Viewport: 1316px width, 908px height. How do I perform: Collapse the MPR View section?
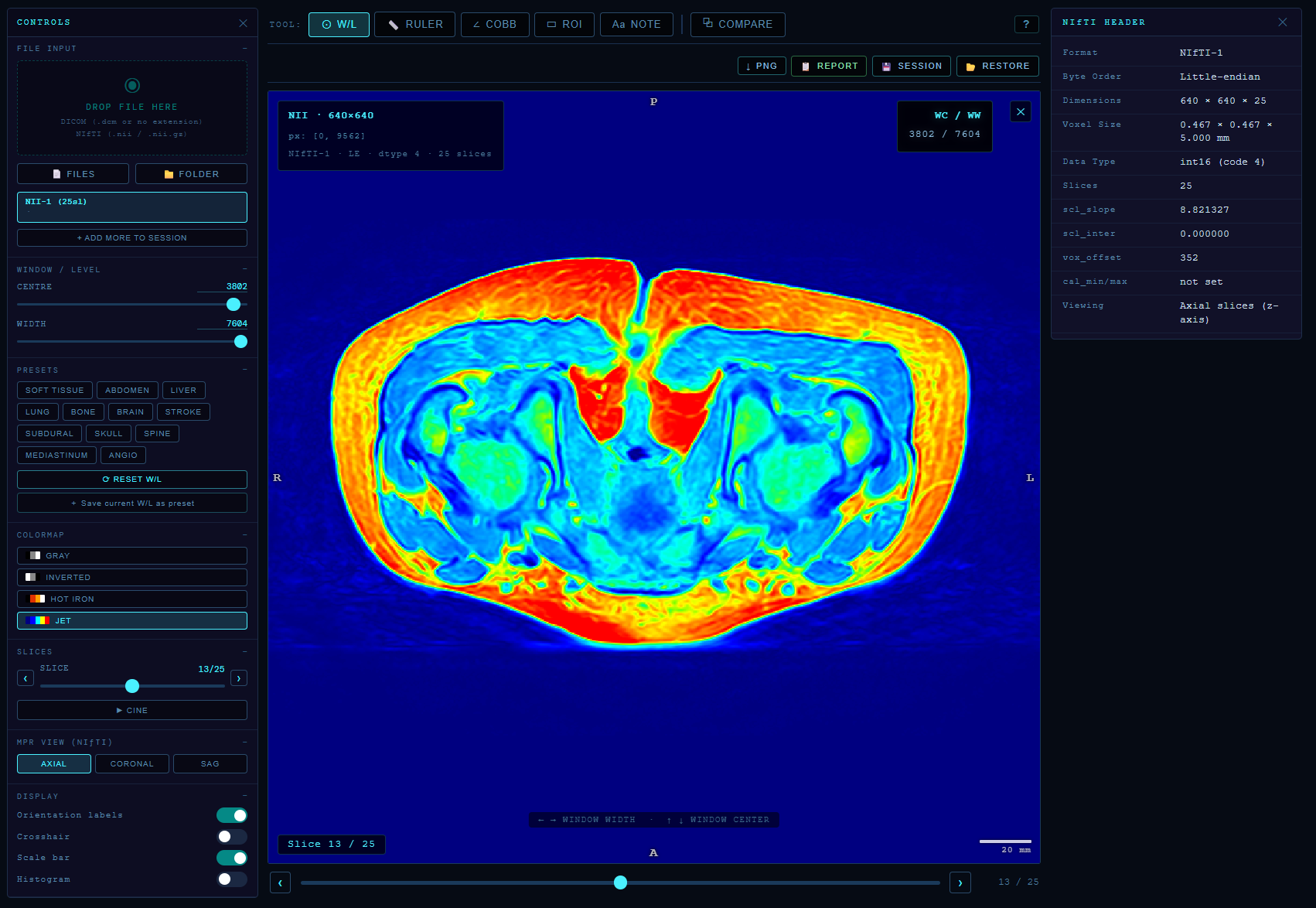click(x=245, y=742)
